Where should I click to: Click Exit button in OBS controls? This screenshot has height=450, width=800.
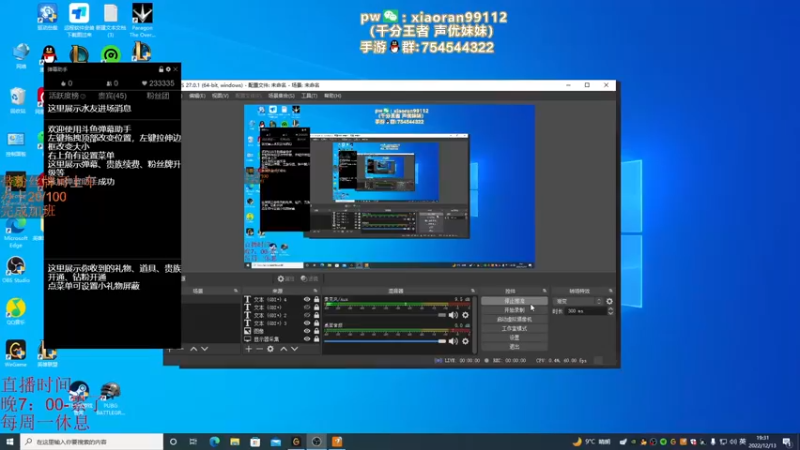pyautogui.click(x=514, y=347)
